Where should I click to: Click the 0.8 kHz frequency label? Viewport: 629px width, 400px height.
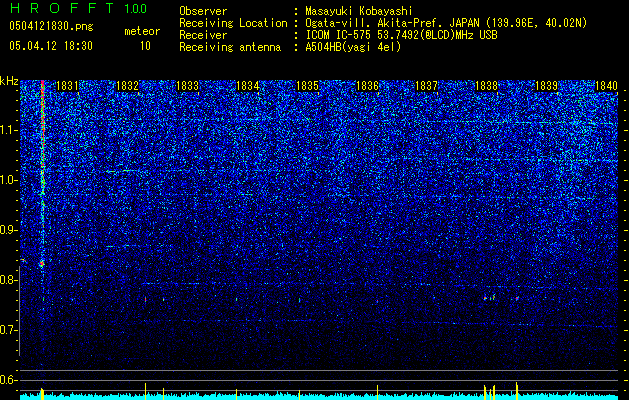pos(9,280)
